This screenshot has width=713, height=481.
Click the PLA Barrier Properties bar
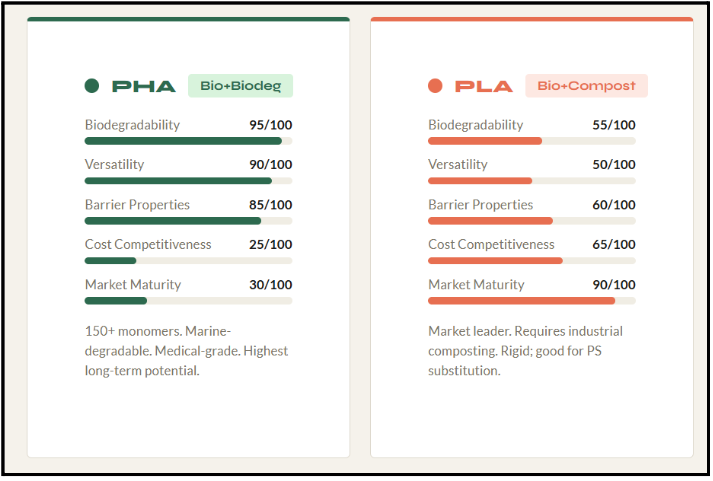click(x=531, y=221)
